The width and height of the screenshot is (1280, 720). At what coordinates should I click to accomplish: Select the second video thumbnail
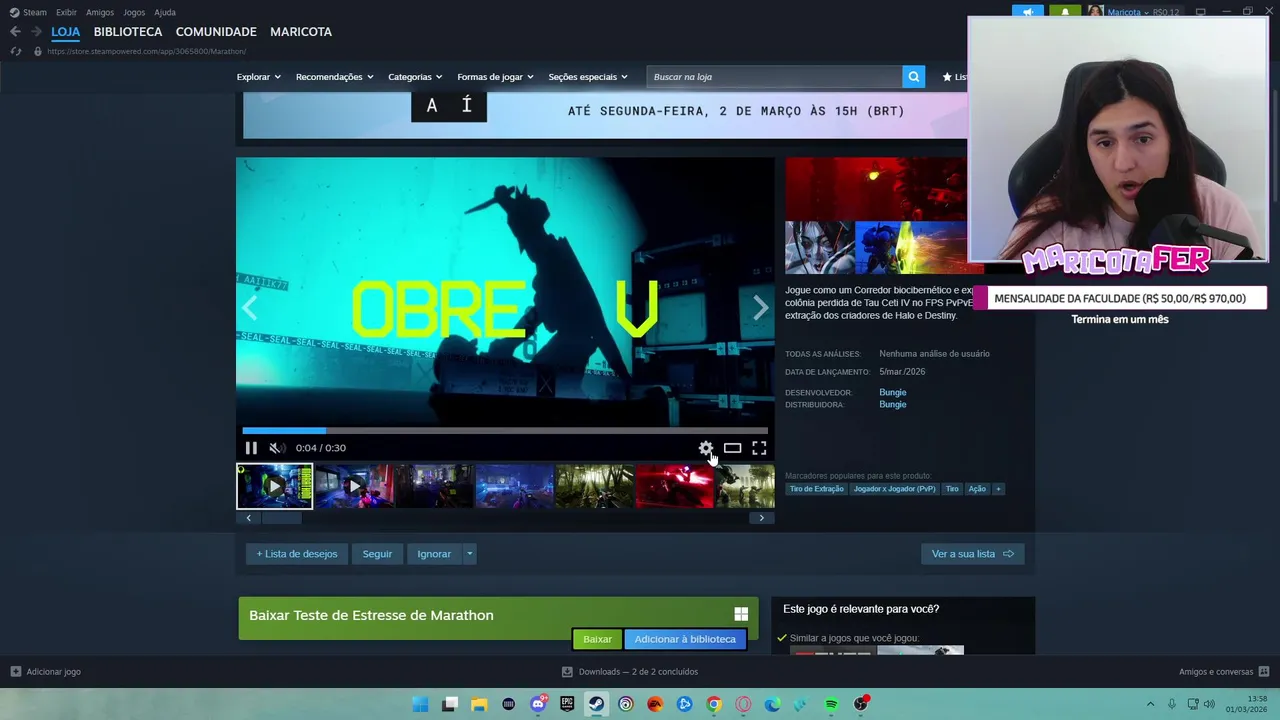pyautogui.click(x=354, y=486)
